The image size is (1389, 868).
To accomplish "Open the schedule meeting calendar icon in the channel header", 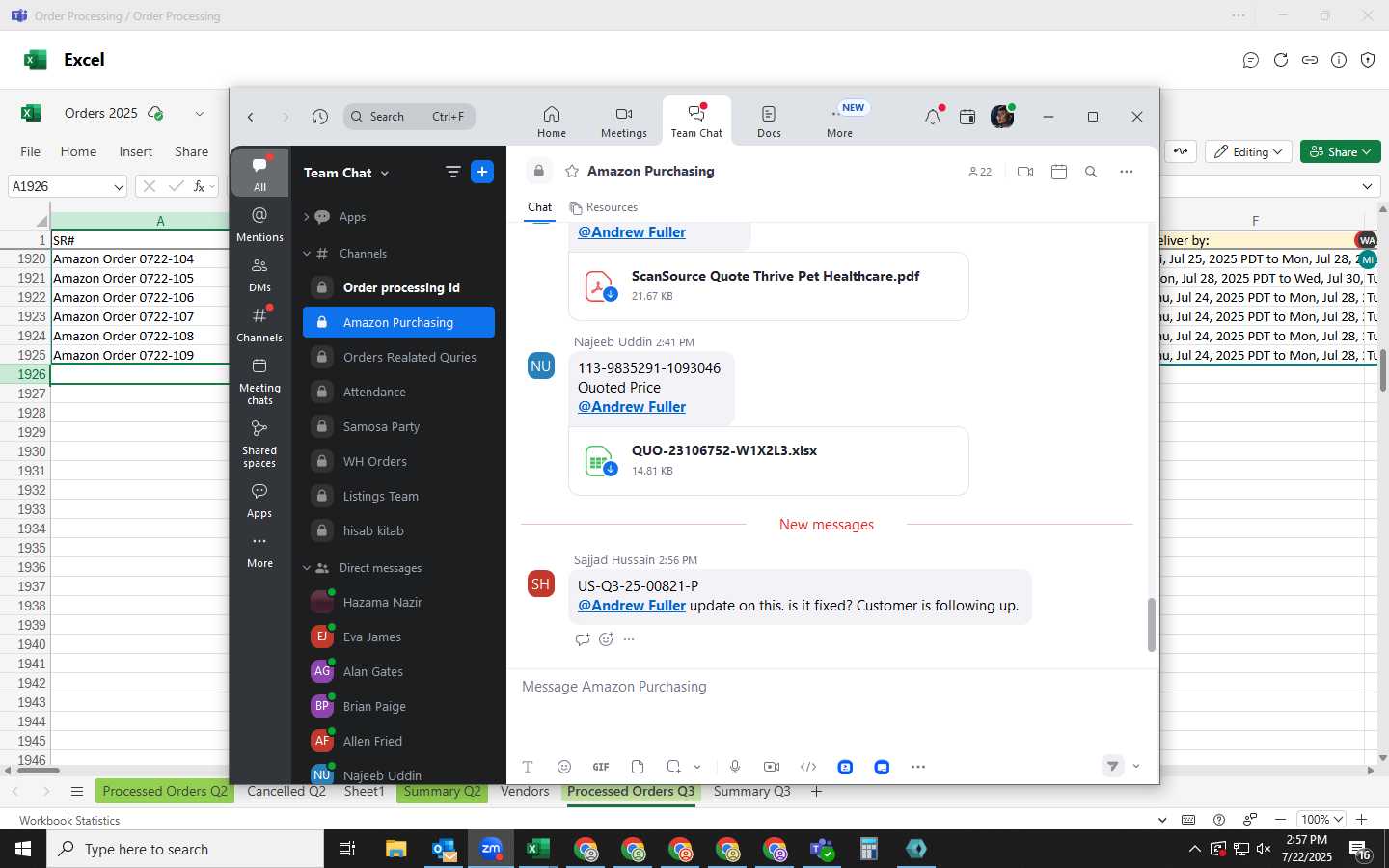I will tap(1059, 172).
